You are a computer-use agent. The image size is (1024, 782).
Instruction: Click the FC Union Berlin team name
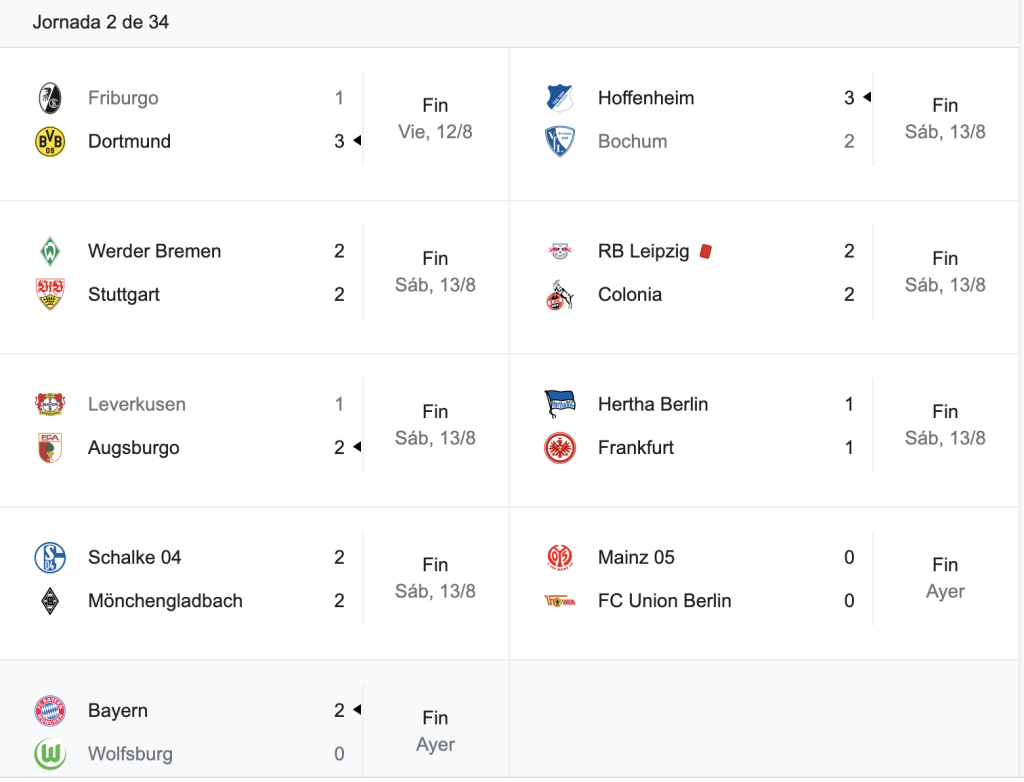pos(664,600)
